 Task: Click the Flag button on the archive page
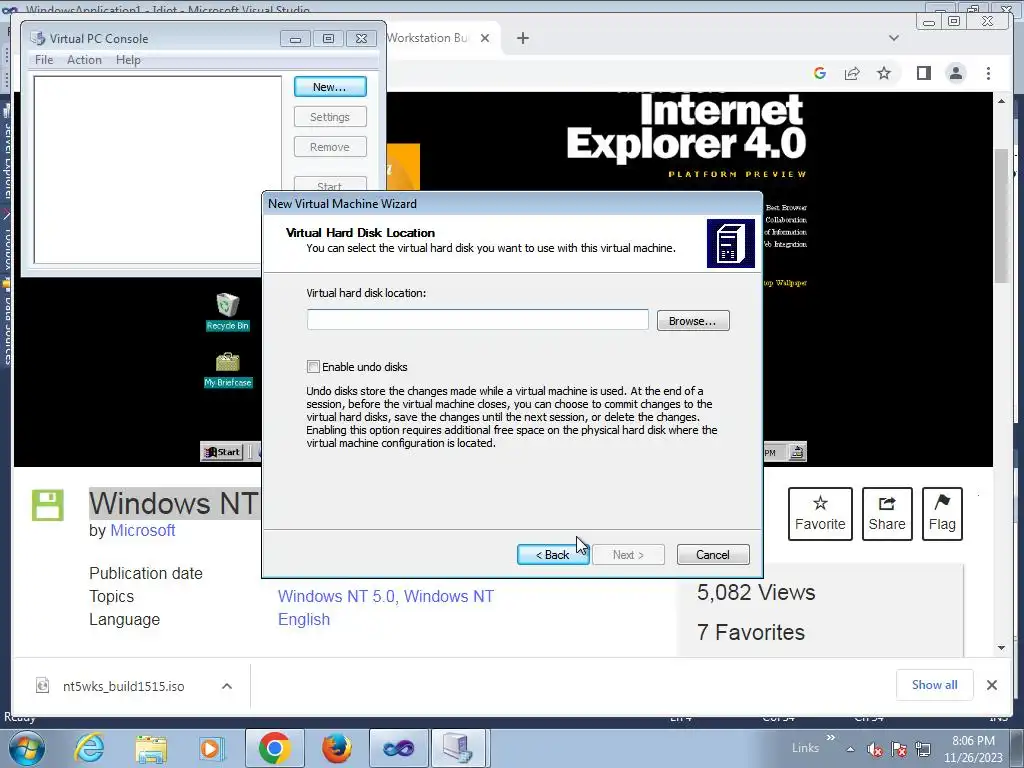coord(942,514)
